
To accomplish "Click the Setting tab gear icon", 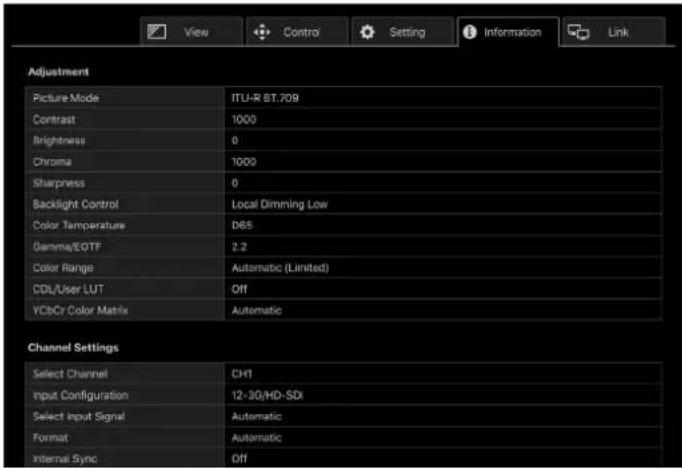I will point(368,32).
